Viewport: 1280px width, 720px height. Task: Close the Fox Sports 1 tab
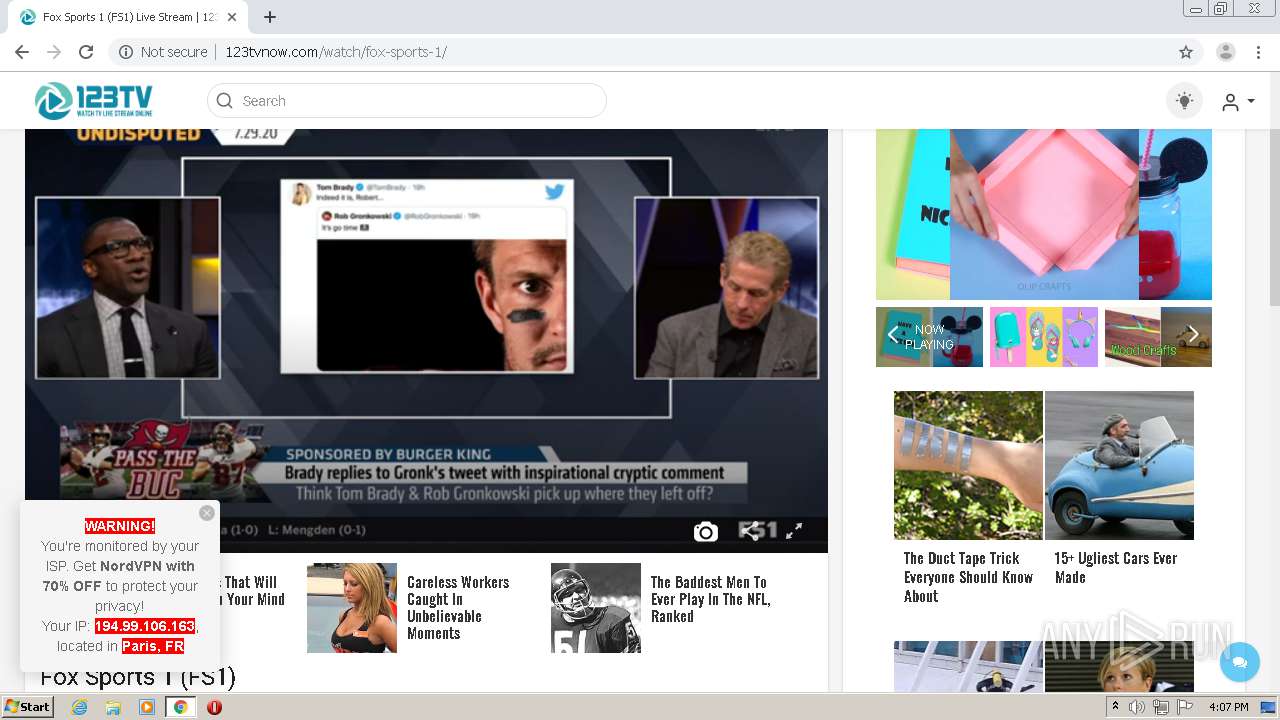click(233, 17)
